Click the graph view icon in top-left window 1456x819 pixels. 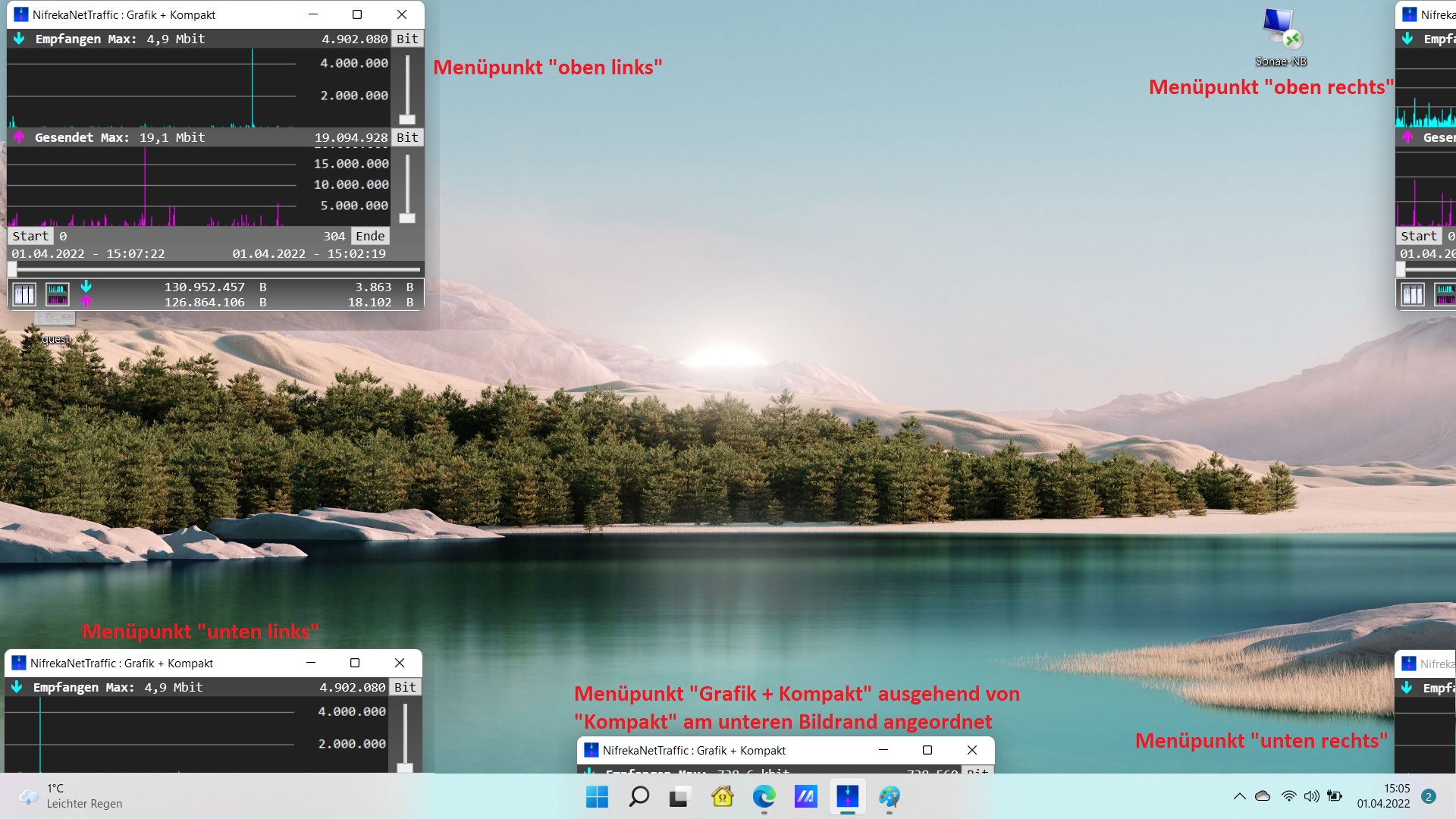pyautogui.click(x=58, y=294)
